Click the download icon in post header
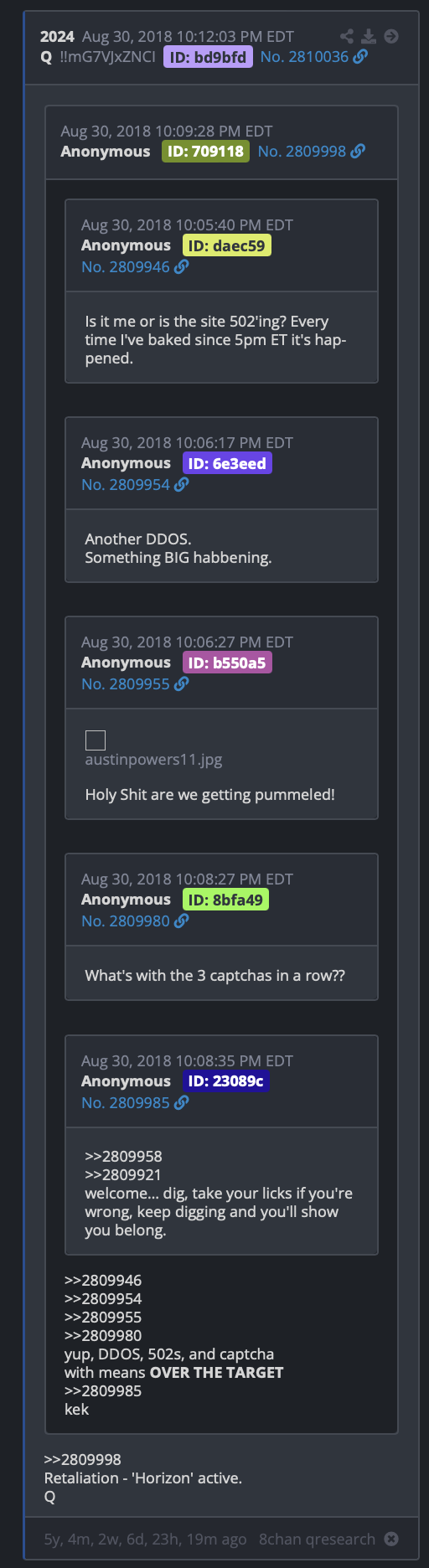This screenshot has height=1568, width=429. click(x=369, y=36)
